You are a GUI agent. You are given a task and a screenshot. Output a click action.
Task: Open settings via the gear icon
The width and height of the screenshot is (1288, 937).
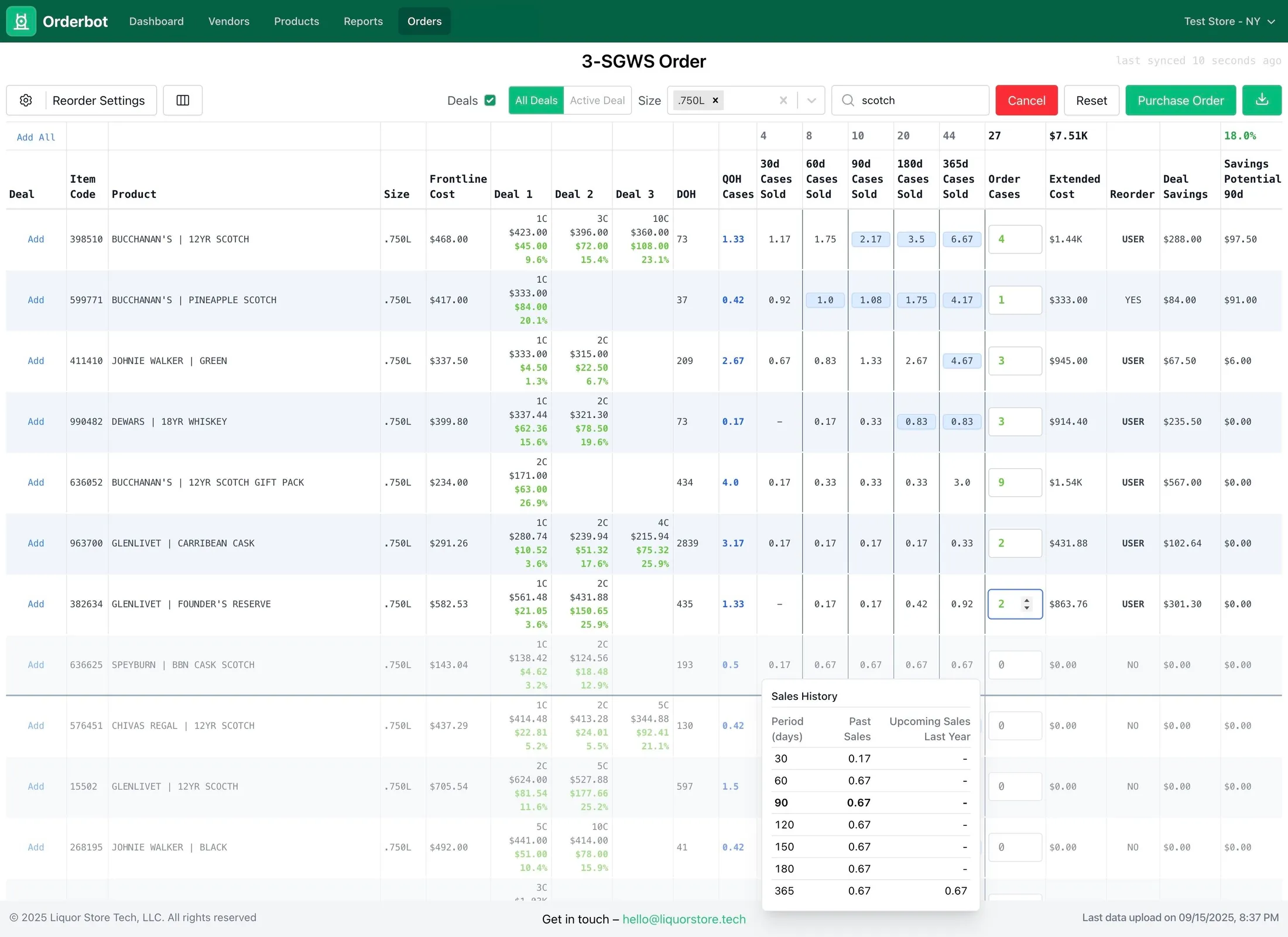(26, 101)
